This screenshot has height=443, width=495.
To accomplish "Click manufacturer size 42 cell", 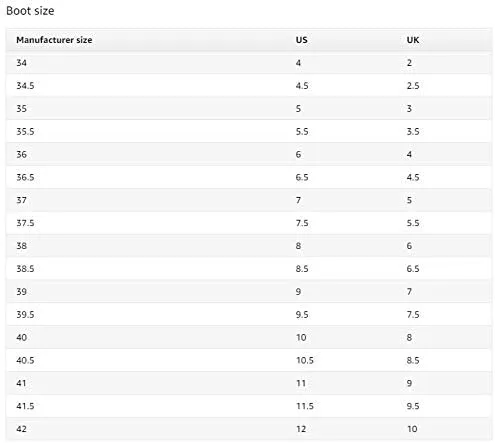I will (21, 429).
